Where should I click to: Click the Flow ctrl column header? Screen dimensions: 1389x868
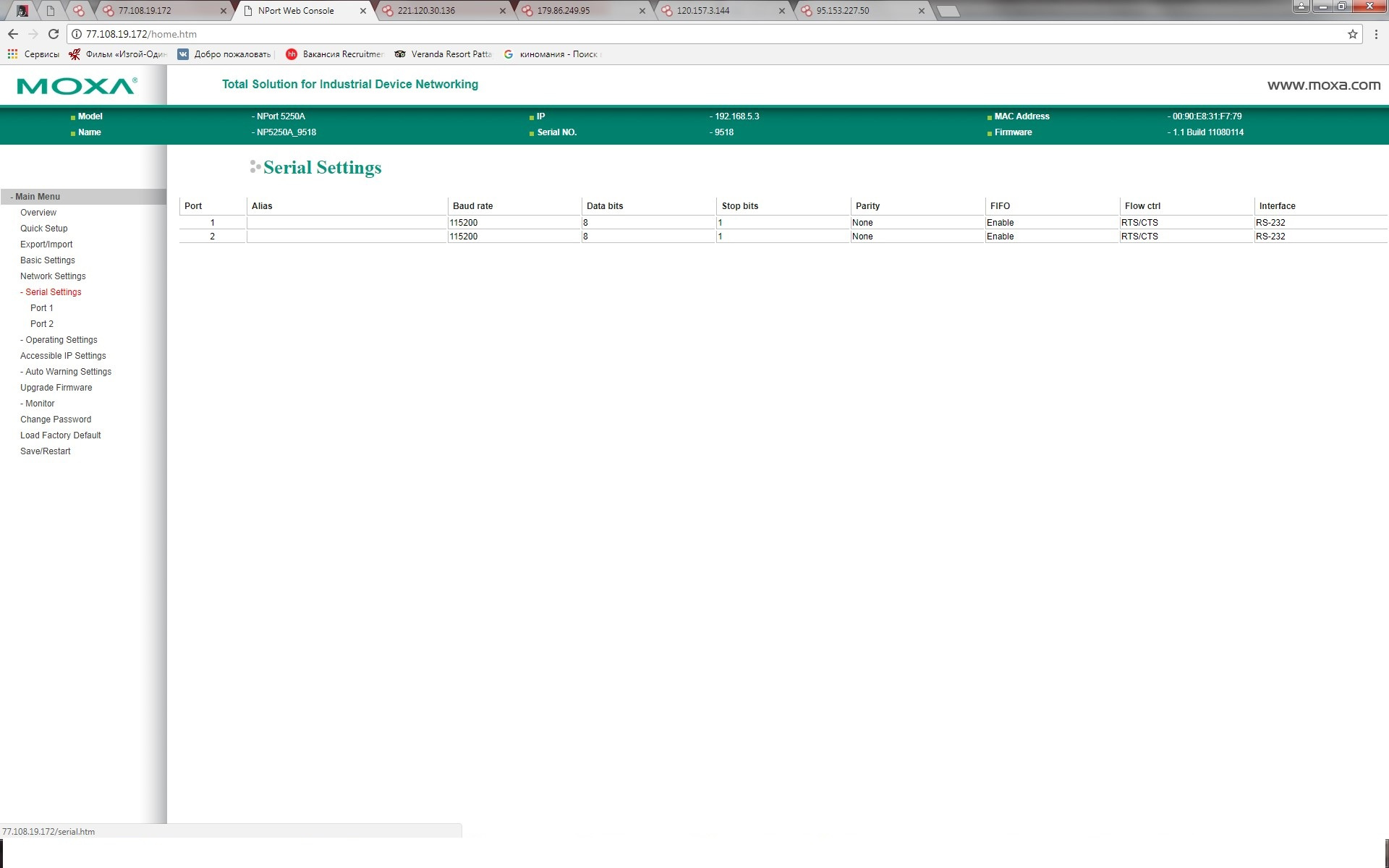tap(1142, 206)
